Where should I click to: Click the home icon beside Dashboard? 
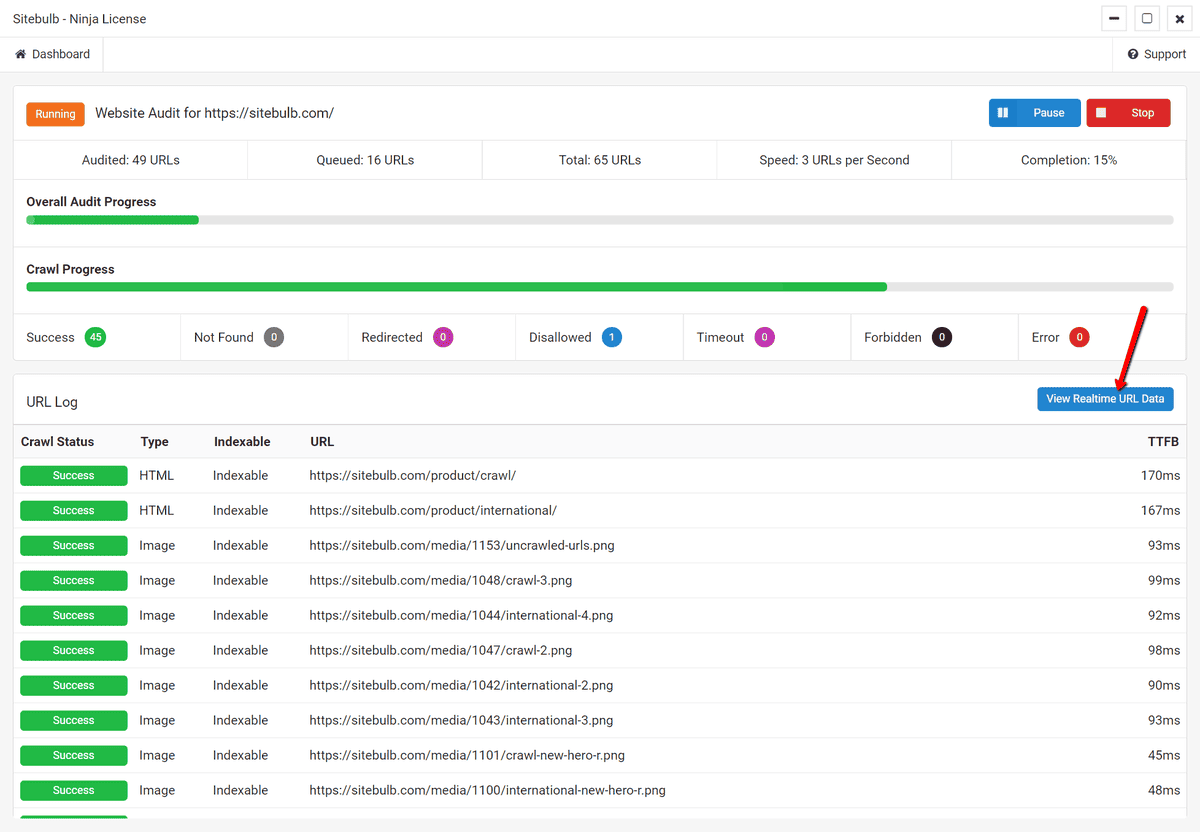click(x=20, y=54)
